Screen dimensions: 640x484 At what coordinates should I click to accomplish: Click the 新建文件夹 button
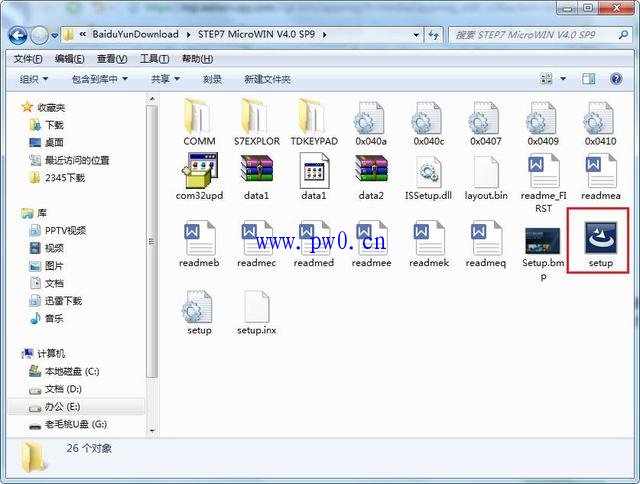pyautogui.click(x=267, y=79)
